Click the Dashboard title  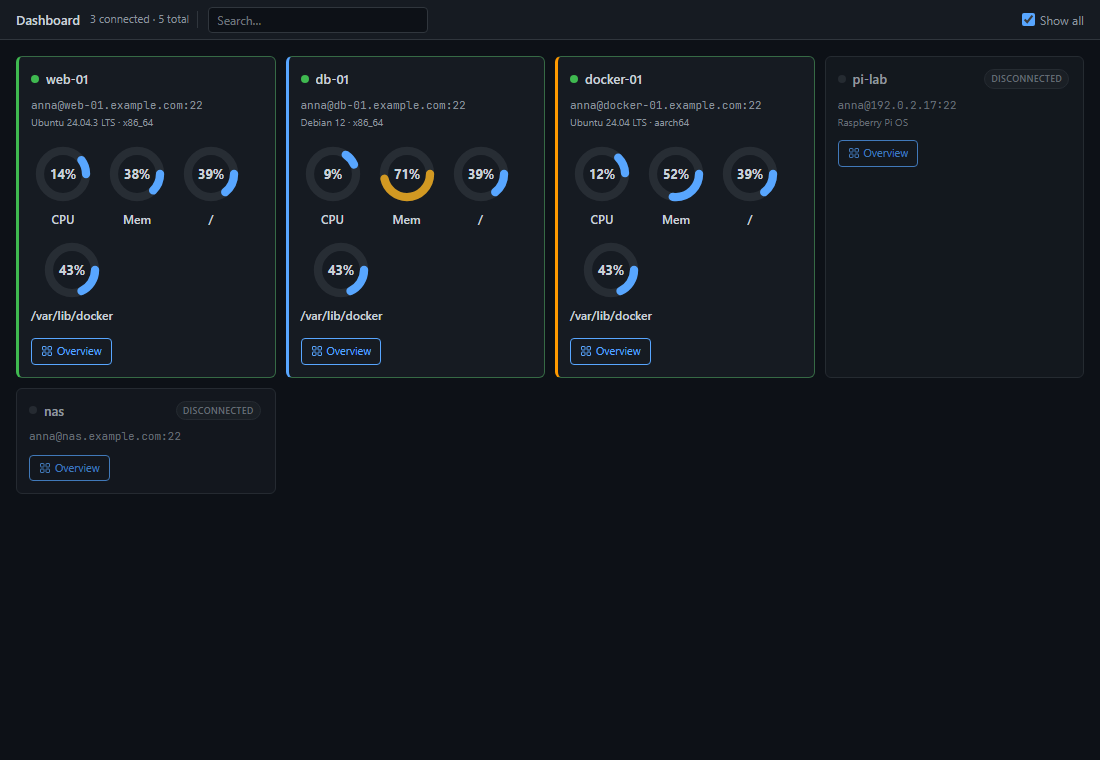tap(48, 20)
